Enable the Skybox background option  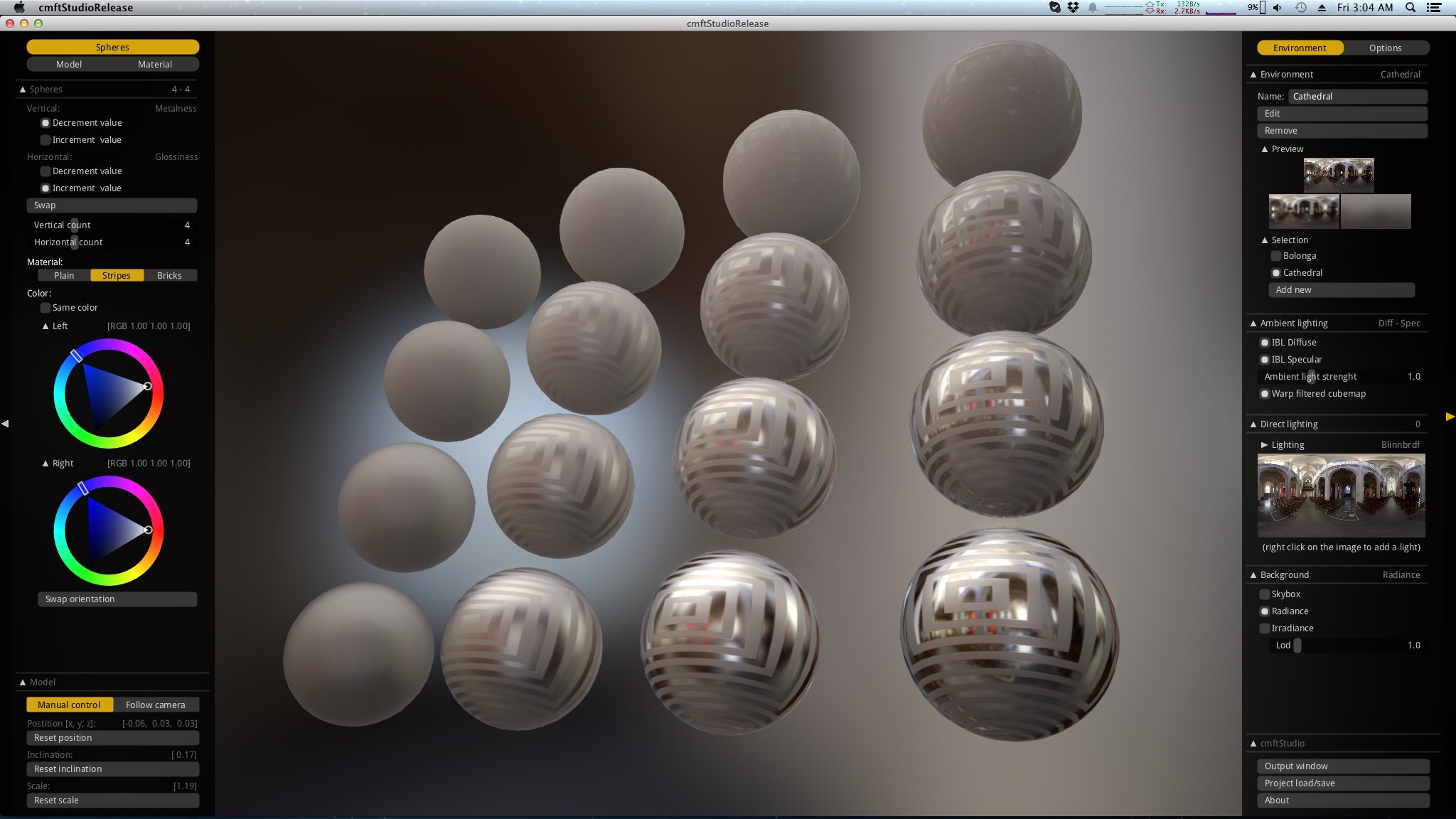[x=1265, y=594]
